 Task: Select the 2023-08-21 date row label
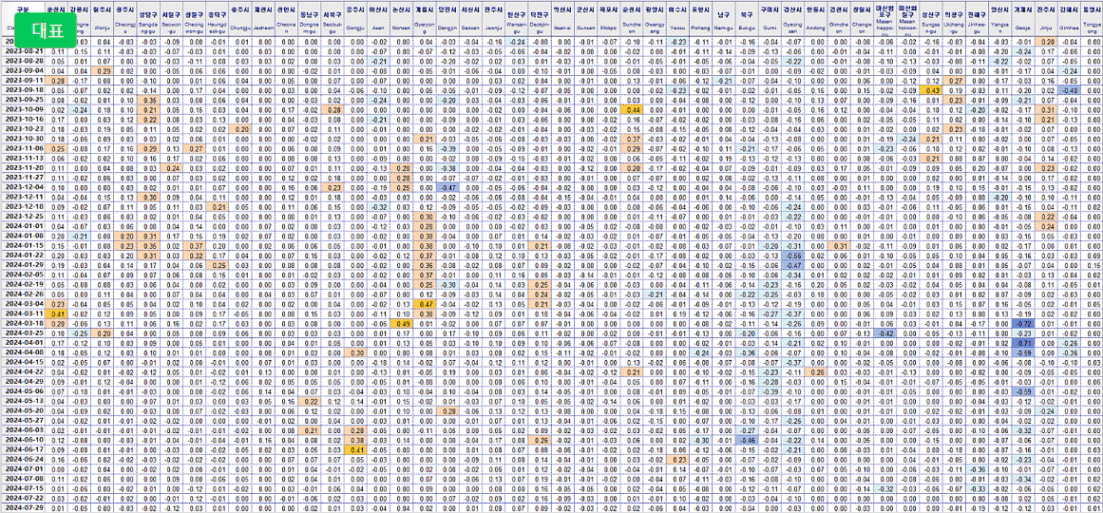(x=24, y=51)
